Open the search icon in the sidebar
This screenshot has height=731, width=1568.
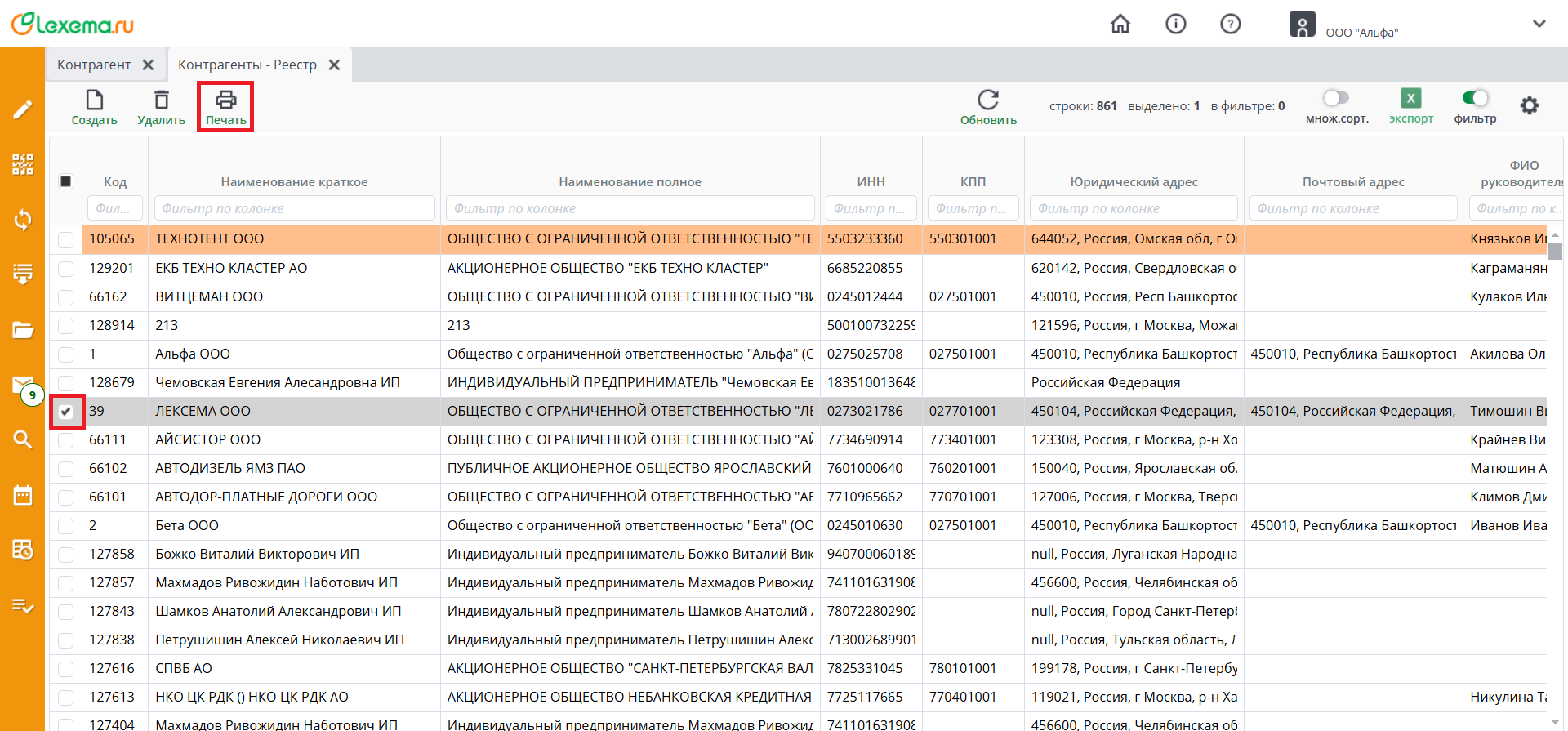click(x=23, y=439)
